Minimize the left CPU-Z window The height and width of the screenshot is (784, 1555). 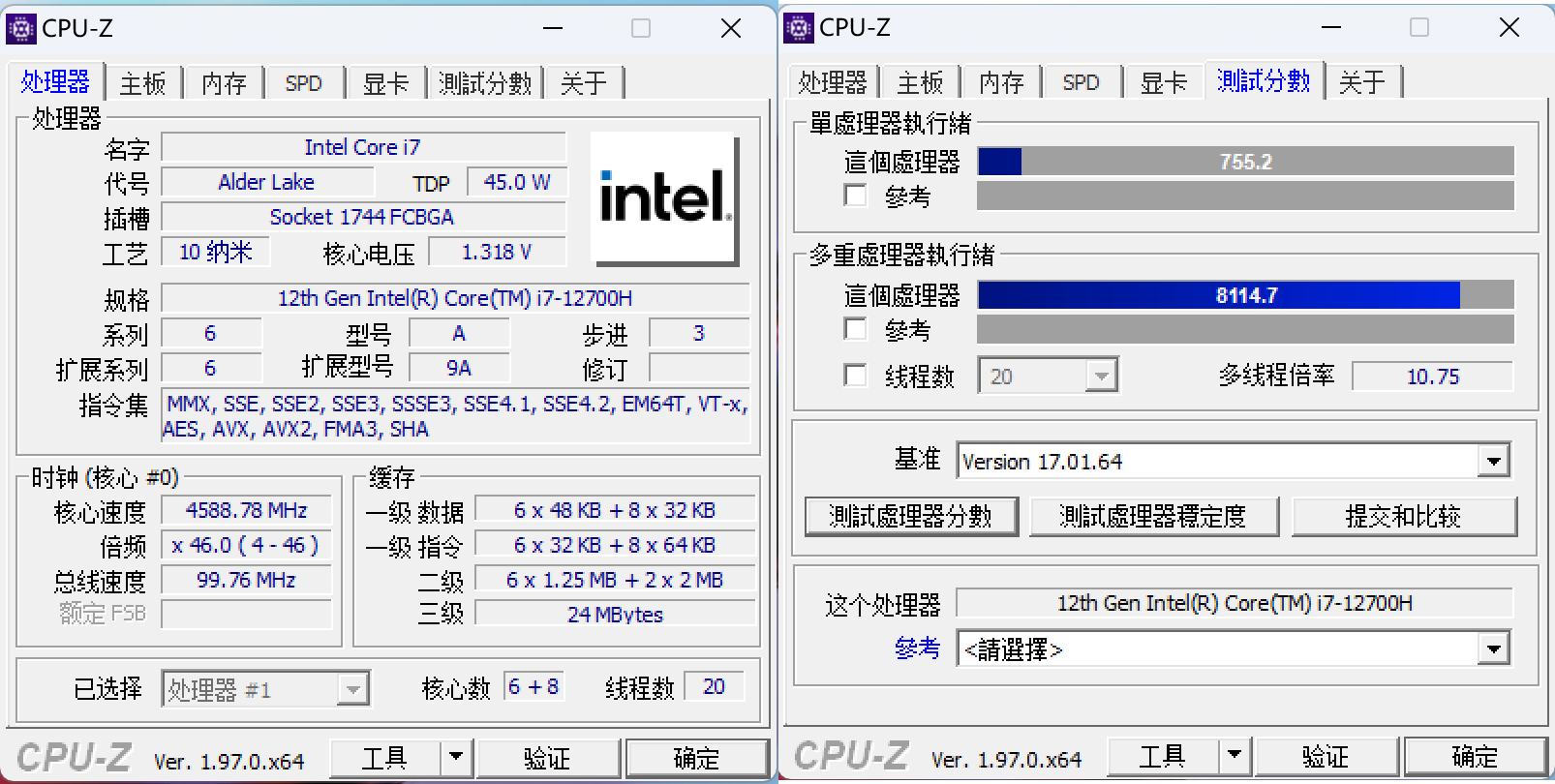[x=553, y=28]
